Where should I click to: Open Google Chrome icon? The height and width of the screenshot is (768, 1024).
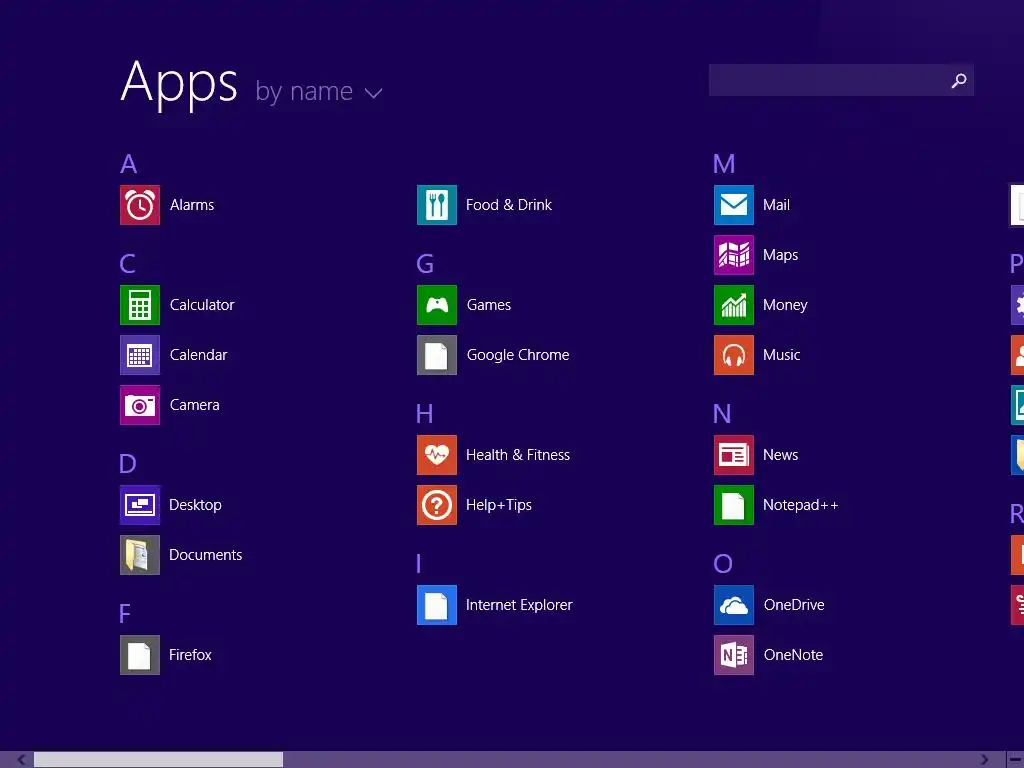(437, 355)
